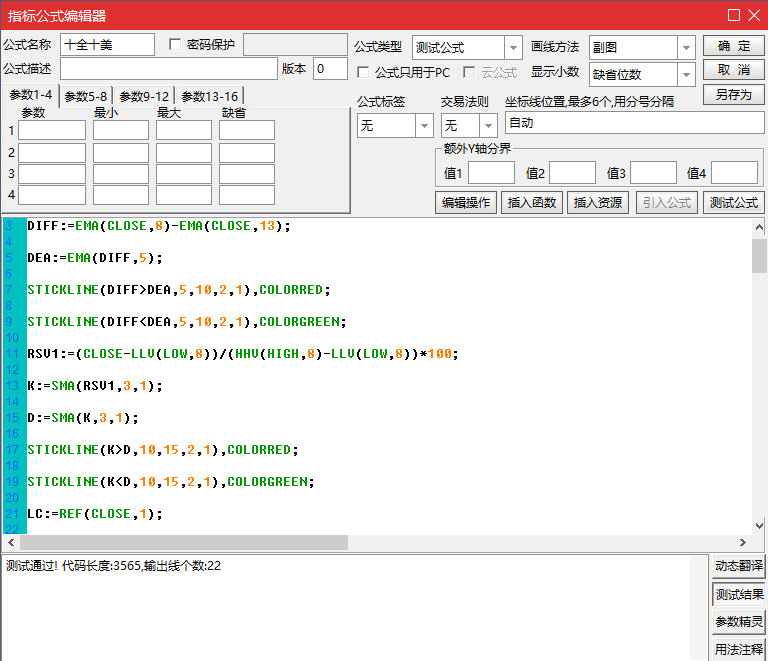
Task: Close the formula editor window
Action: coord(753,15)
